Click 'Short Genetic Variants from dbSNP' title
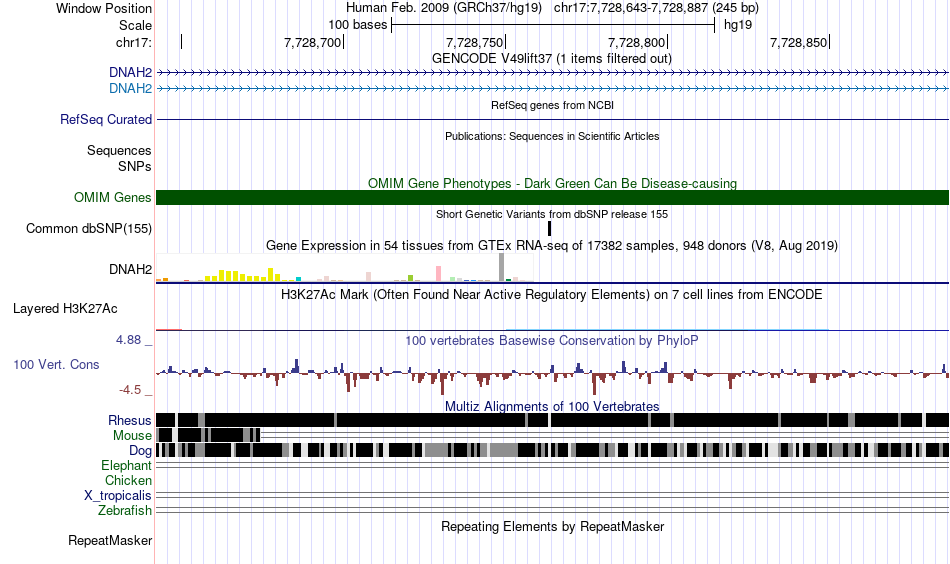Viewport: 950px width, 564px height. [552, 214]
